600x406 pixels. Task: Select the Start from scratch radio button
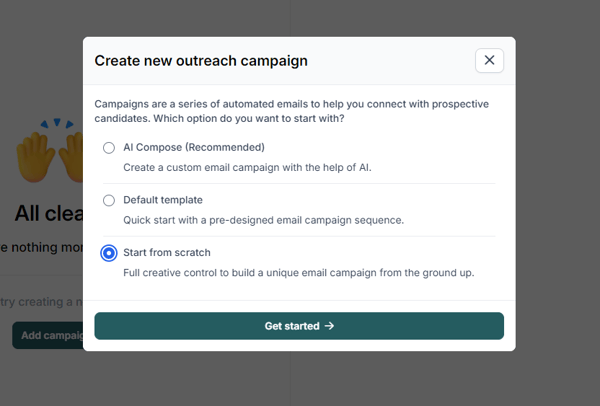pos(109,253)
